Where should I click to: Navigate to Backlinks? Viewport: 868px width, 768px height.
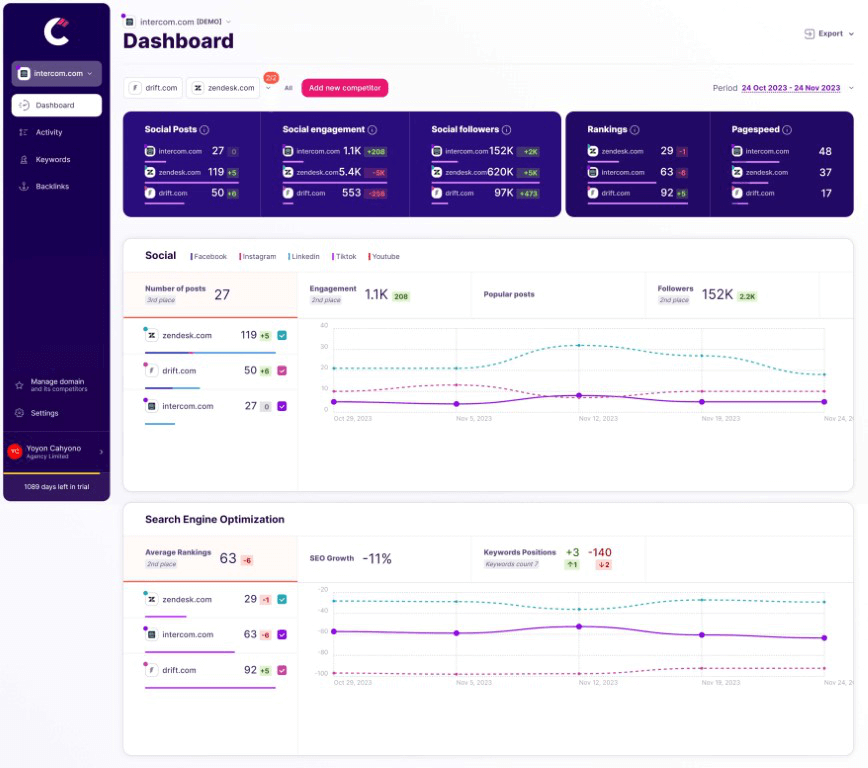(x=52, y=187)
